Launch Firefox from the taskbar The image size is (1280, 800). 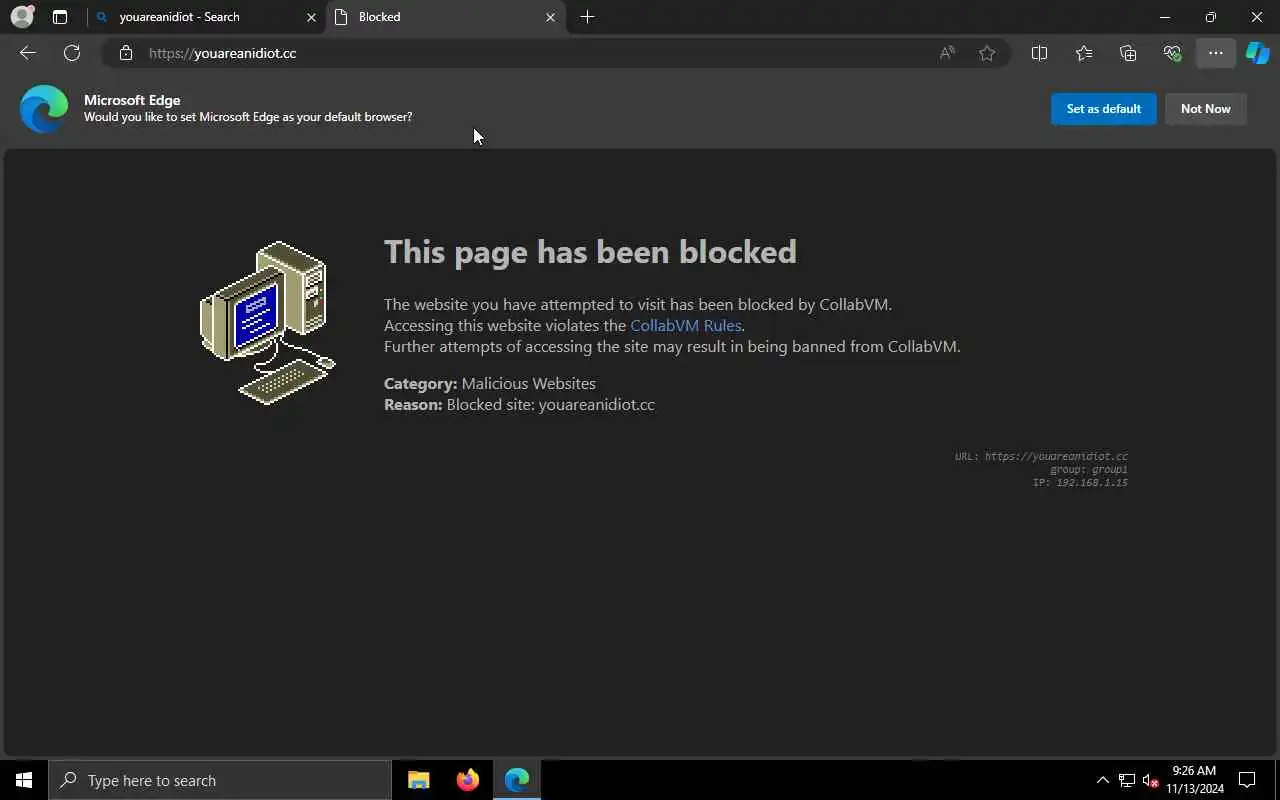click(468, 780)
